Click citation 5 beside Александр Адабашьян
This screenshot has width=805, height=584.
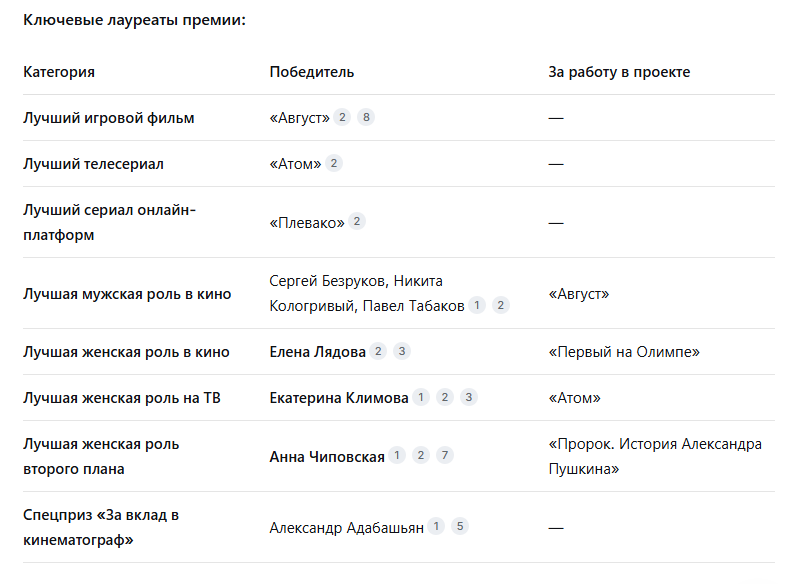pos(460,527)
